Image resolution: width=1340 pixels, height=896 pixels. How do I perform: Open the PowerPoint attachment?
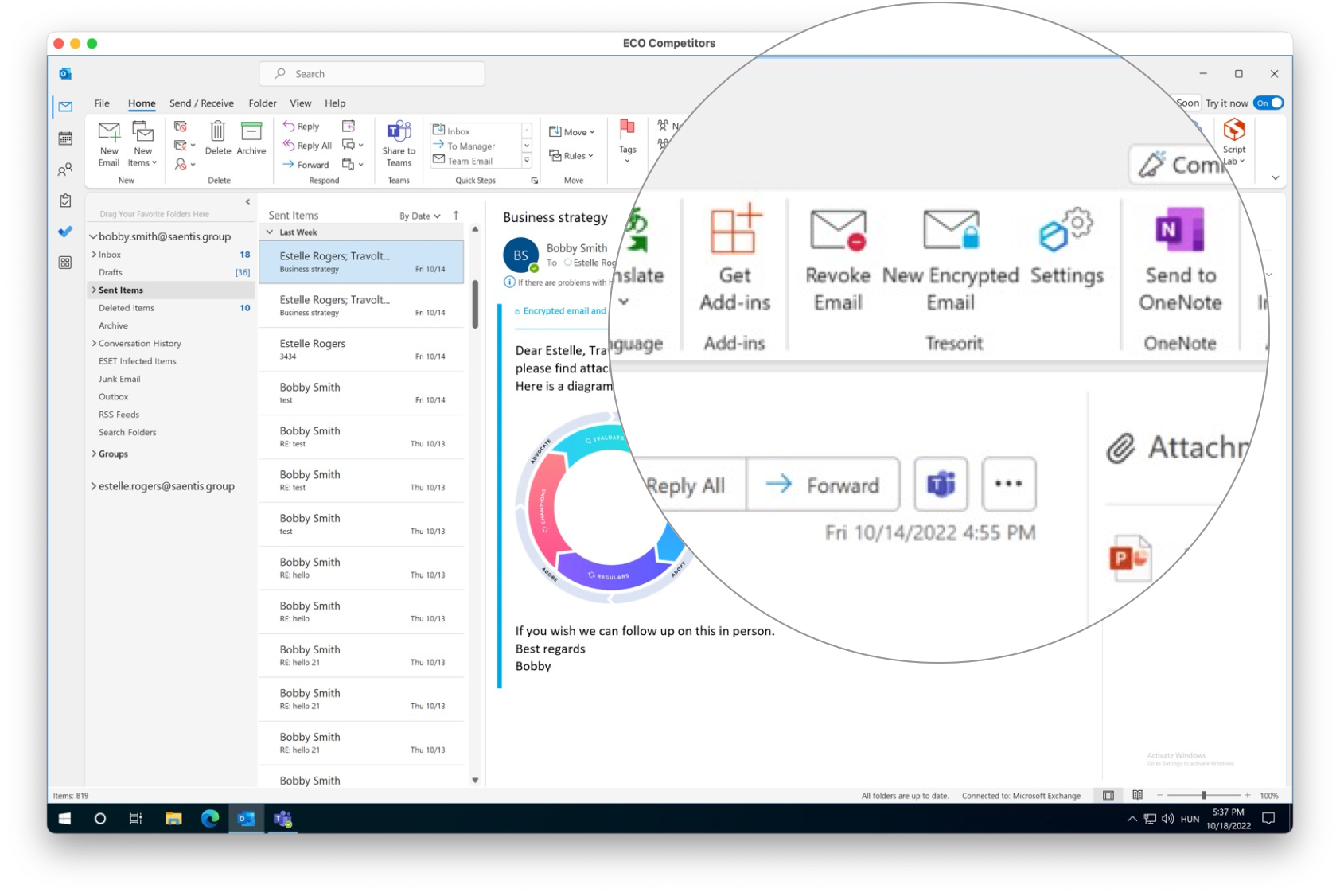click(x=1131, y=558)
